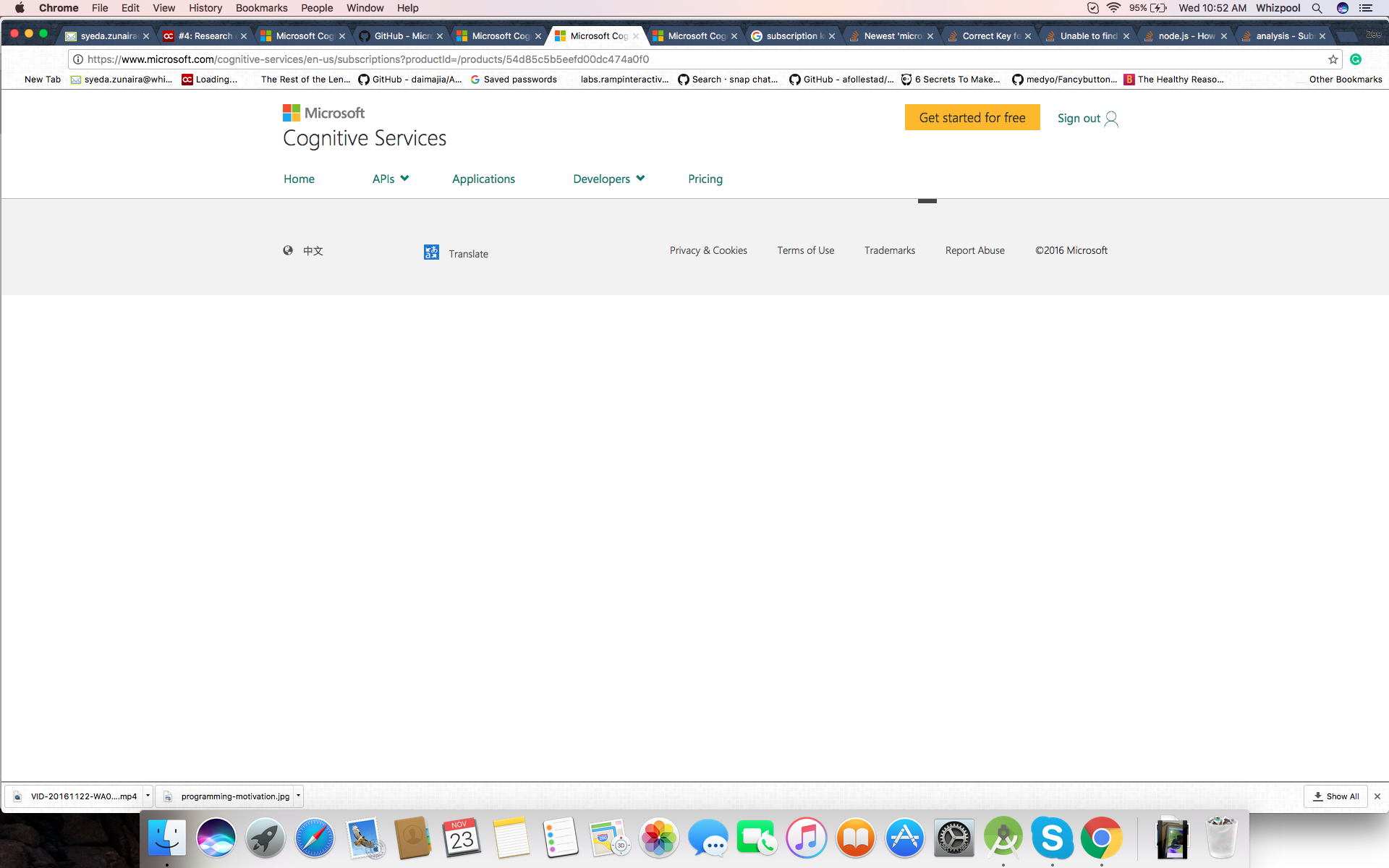Open Trademarks footer link
1389x868 pixels.
coord(890,250)
